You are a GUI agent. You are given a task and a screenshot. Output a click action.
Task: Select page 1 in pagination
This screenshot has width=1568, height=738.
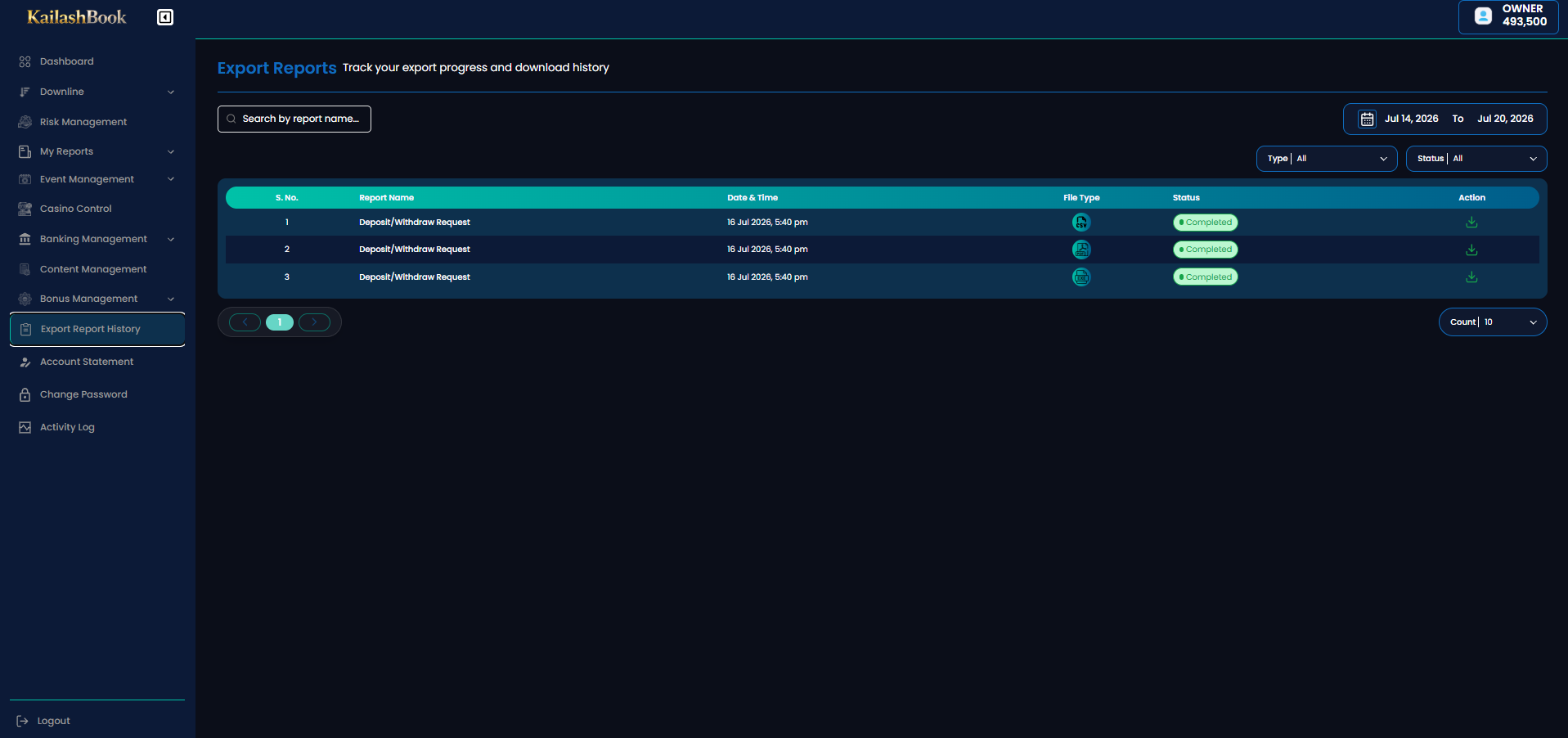[280, 322]
